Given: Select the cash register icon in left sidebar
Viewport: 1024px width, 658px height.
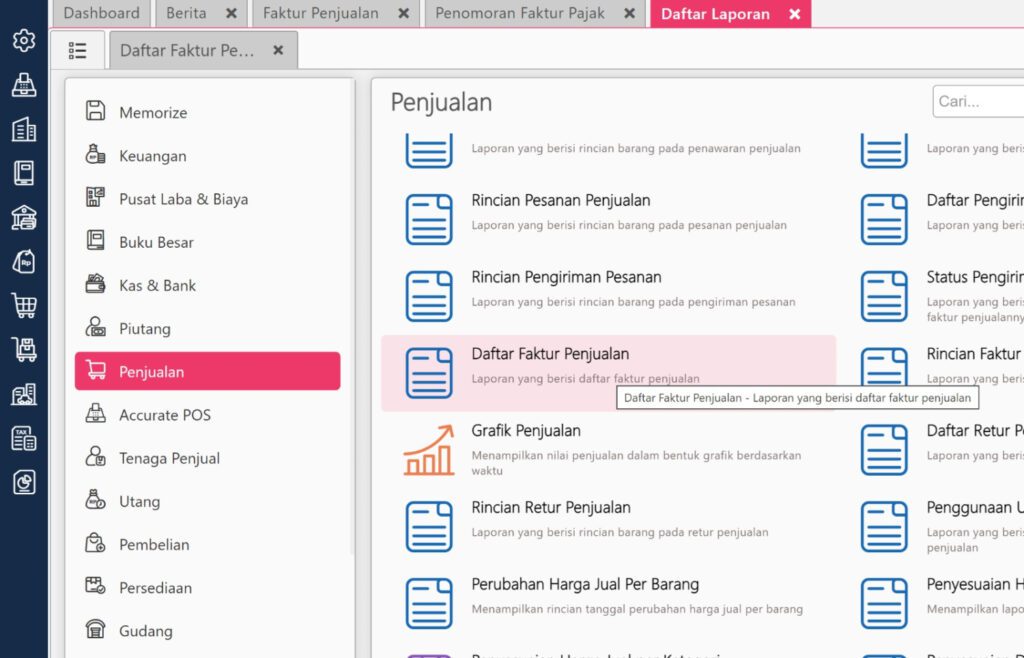Looking at the screenshot, I should [24, 85].
